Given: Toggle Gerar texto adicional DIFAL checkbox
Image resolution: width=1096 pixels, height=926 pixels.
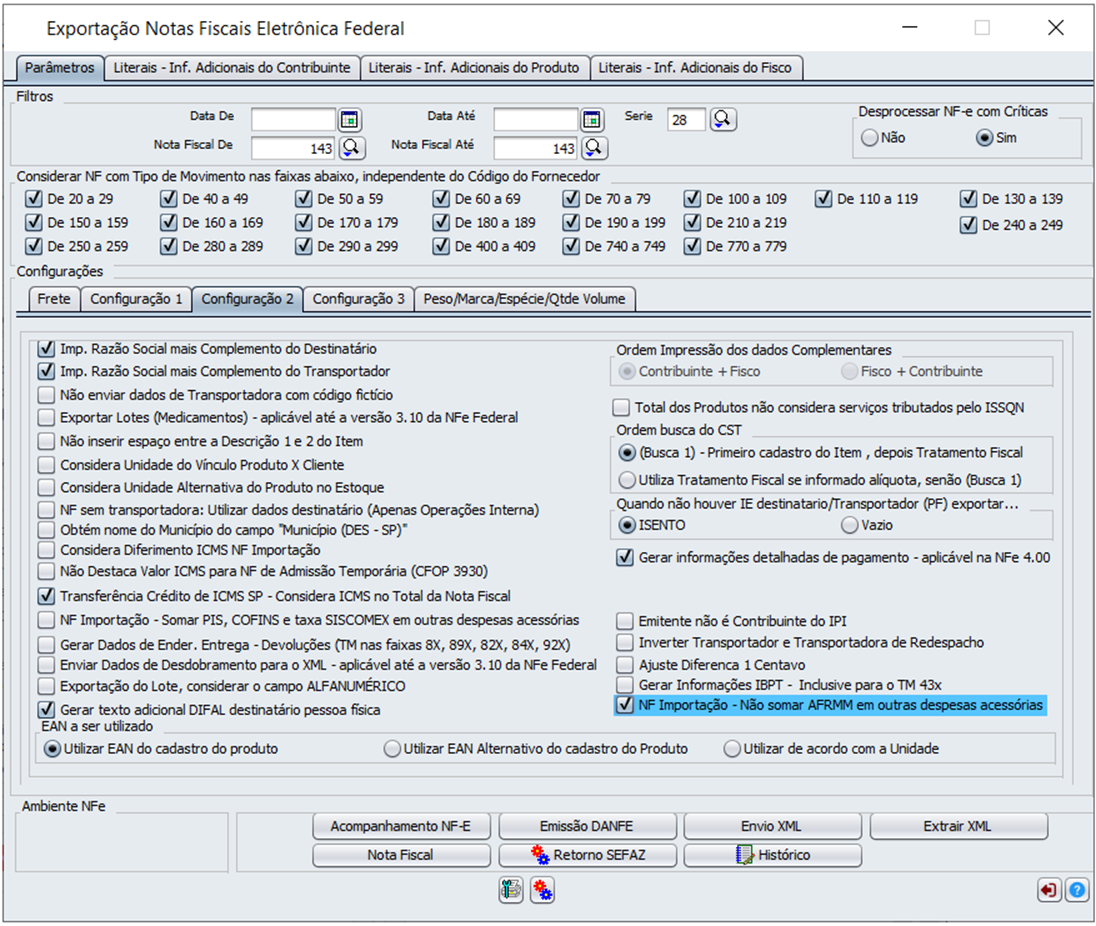Looking at the screenshot, I should pyautogui.click(x=46, y=709).
